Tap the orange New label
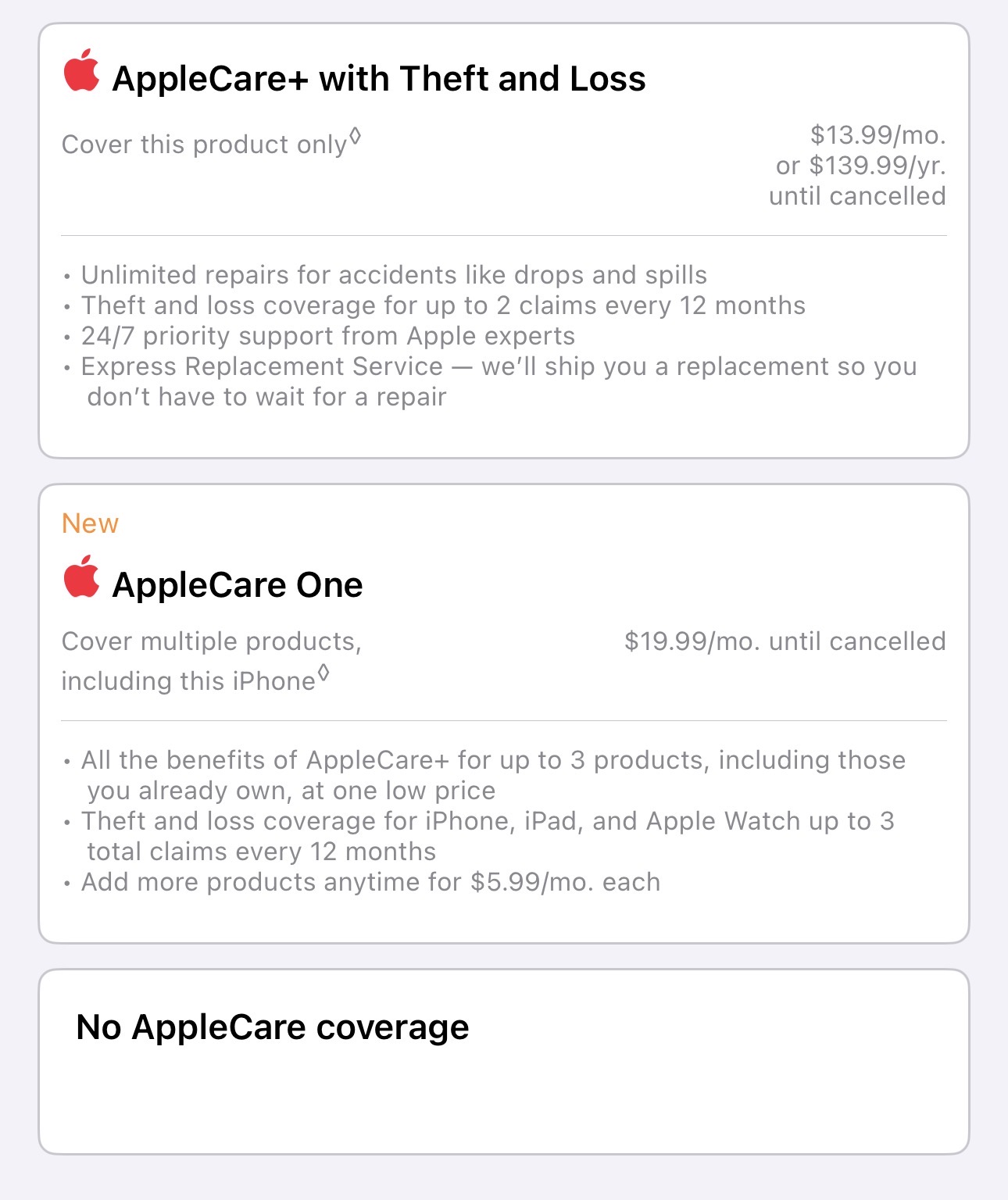This screenshot has width=1008, height=1200. coord(90,523)
